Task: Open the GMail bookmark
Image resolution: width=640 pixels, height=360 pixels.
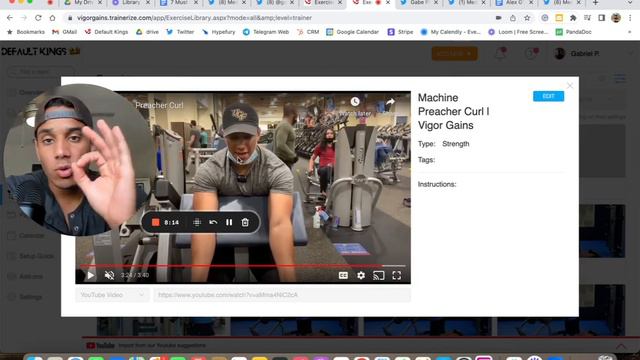Action: [64, 32]
